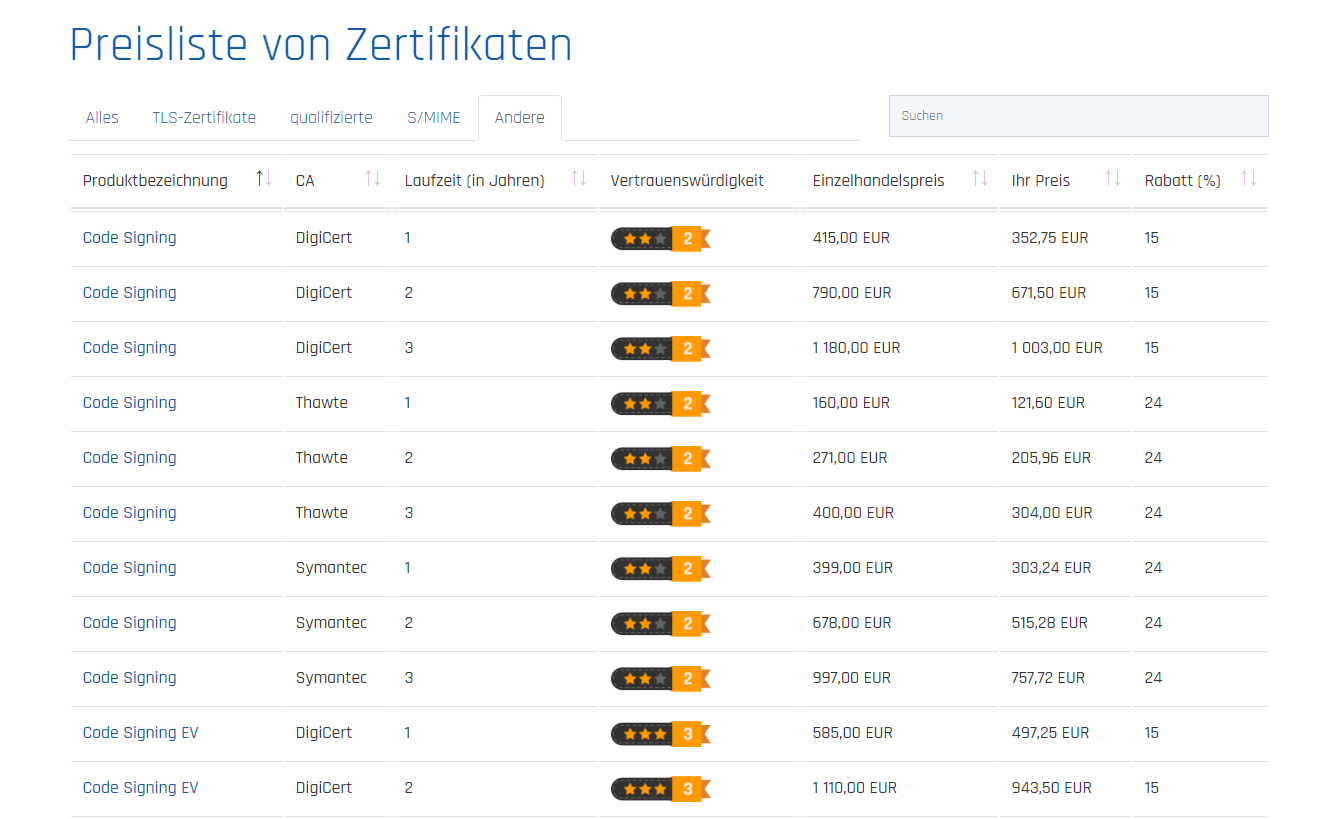Sort by Ihr Preis column arrows

1113,179
